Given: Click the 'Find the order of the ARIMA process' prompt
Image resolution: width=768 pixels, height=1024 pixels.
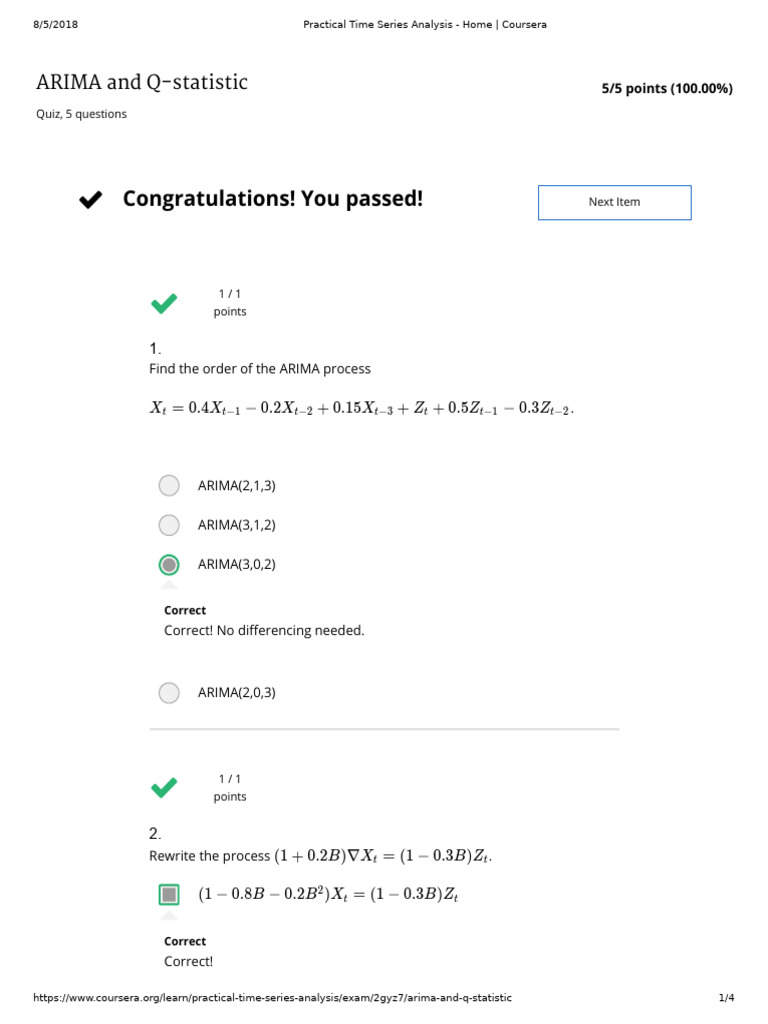Looking at the screenshot, I should click(x=260, y=369).
